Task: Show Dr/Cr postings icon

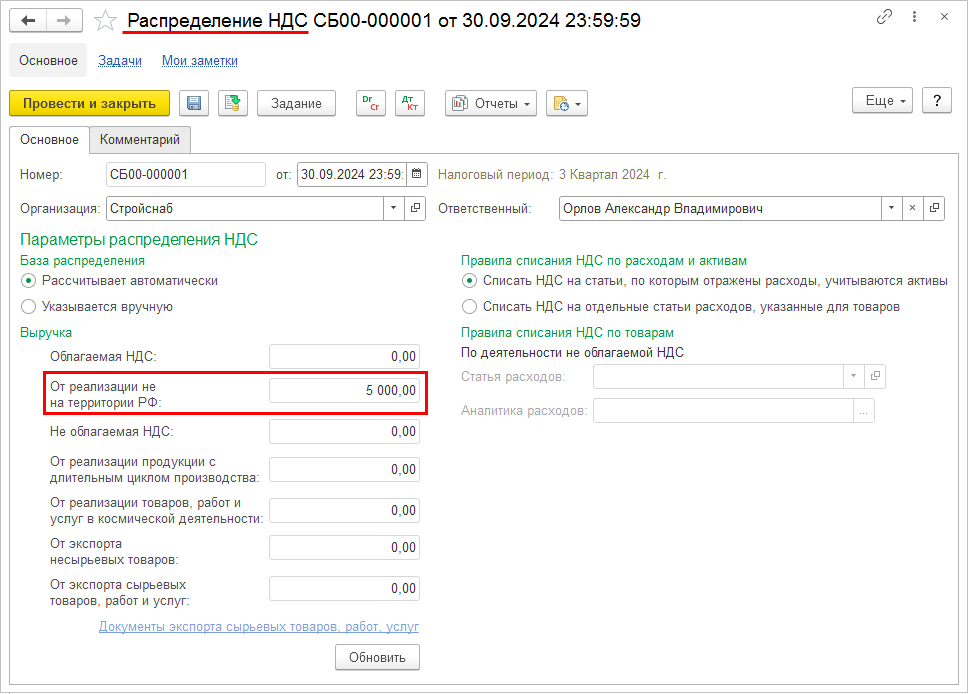Action: click(x=371, y=103)
